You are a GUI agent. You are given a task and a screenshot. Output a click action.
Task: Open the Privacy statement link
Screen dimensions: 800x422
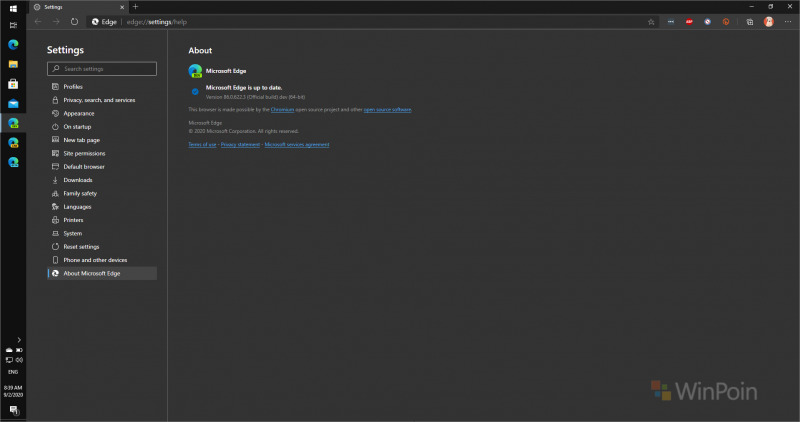point(240,144)
